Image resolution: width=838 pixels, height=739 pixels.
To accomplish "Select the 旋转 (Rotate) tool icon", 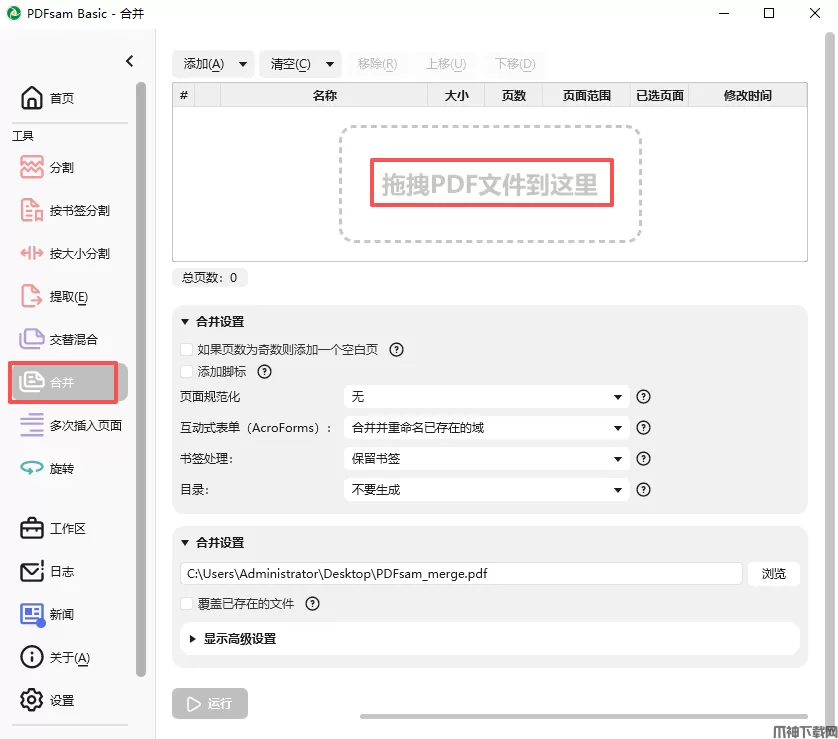I will [32, 468].
